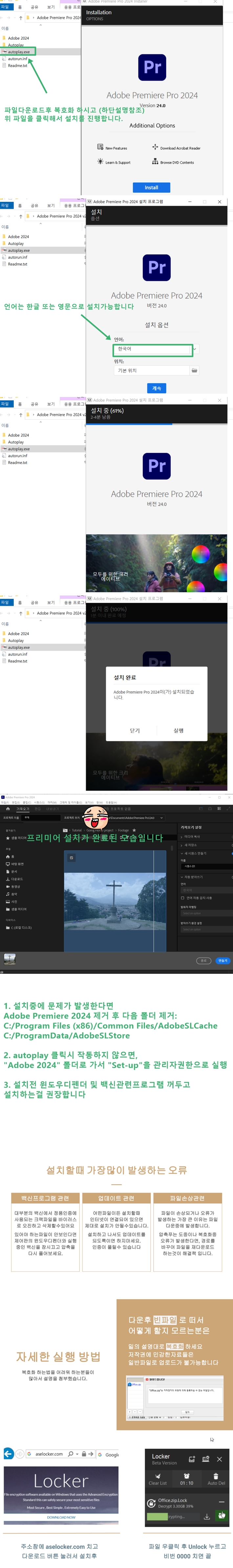Click the 기본 위치 location field

(152, 370)
